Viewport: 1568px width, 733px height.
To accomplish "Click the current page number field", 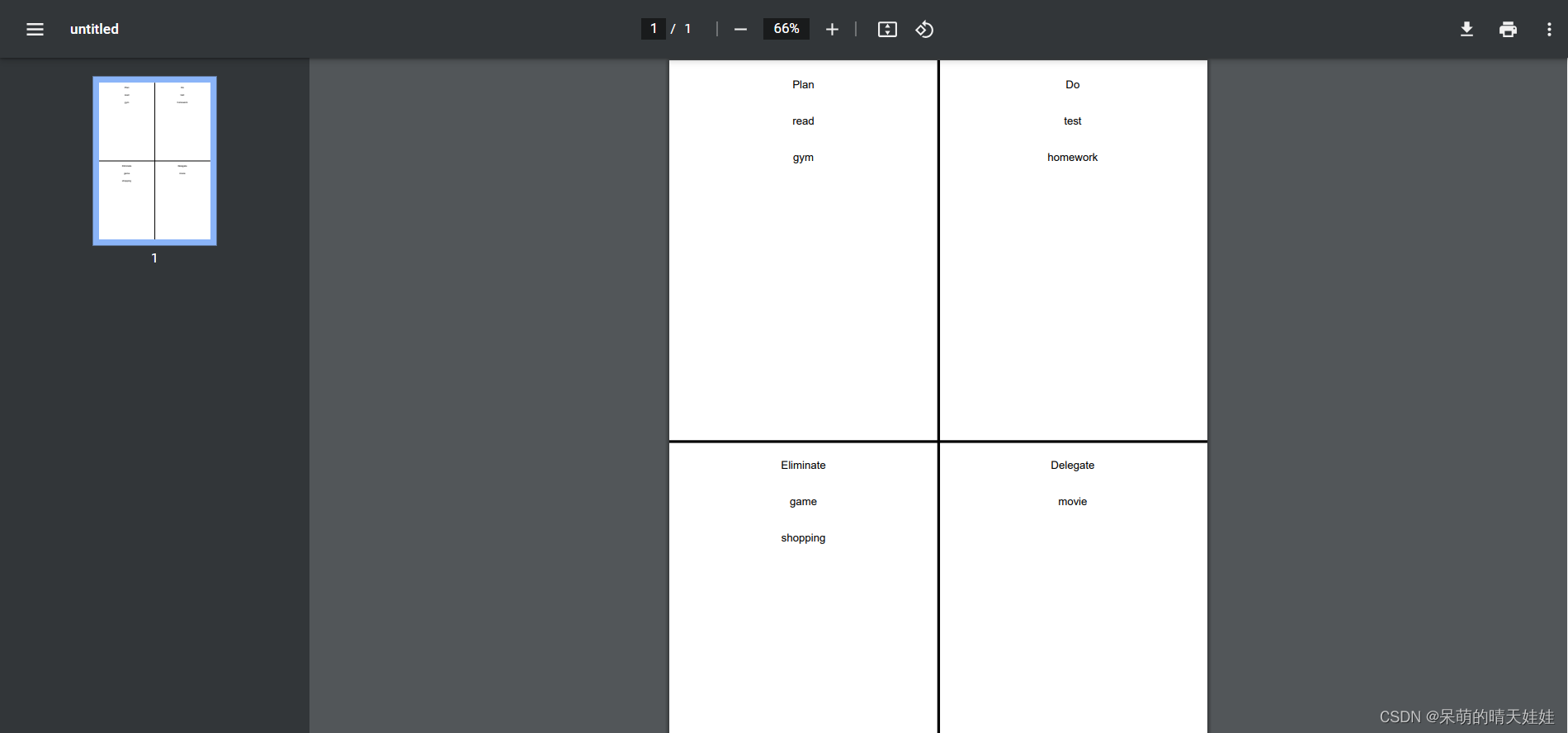I will click(654, 29).
